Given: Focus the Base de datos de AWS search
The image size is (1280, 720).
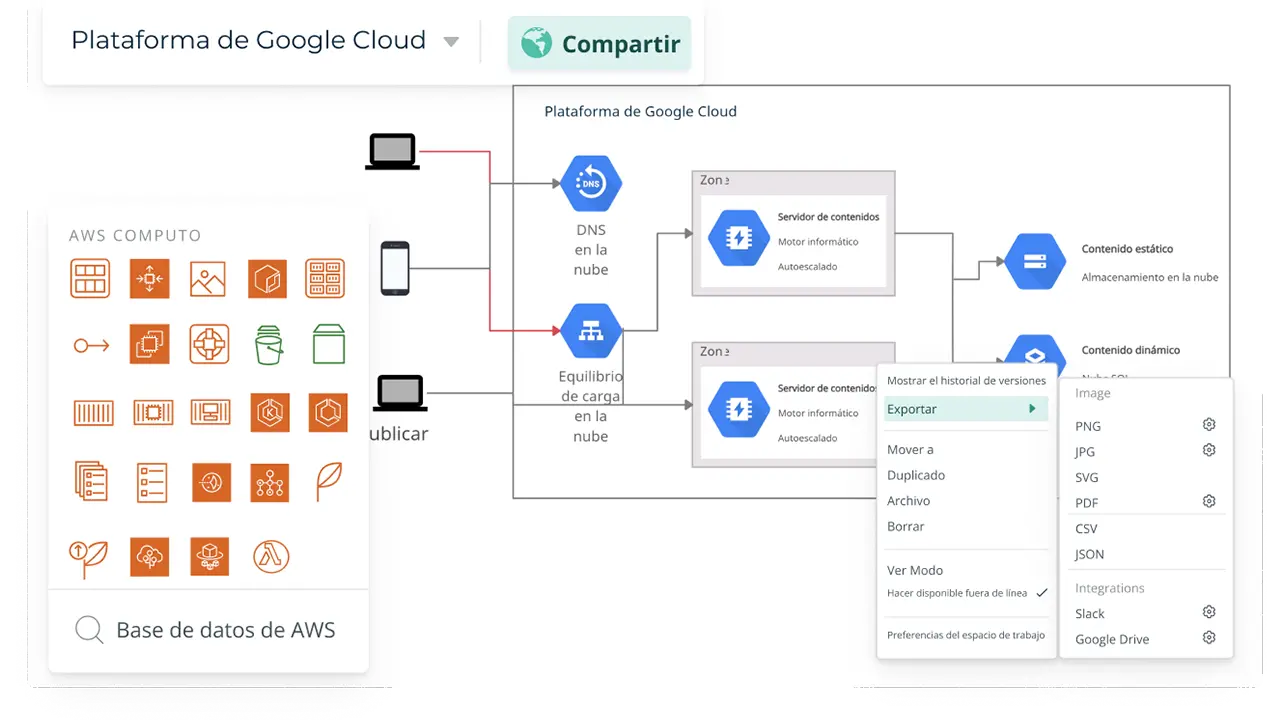Looking at the screenshot, I should coord(208,630).
